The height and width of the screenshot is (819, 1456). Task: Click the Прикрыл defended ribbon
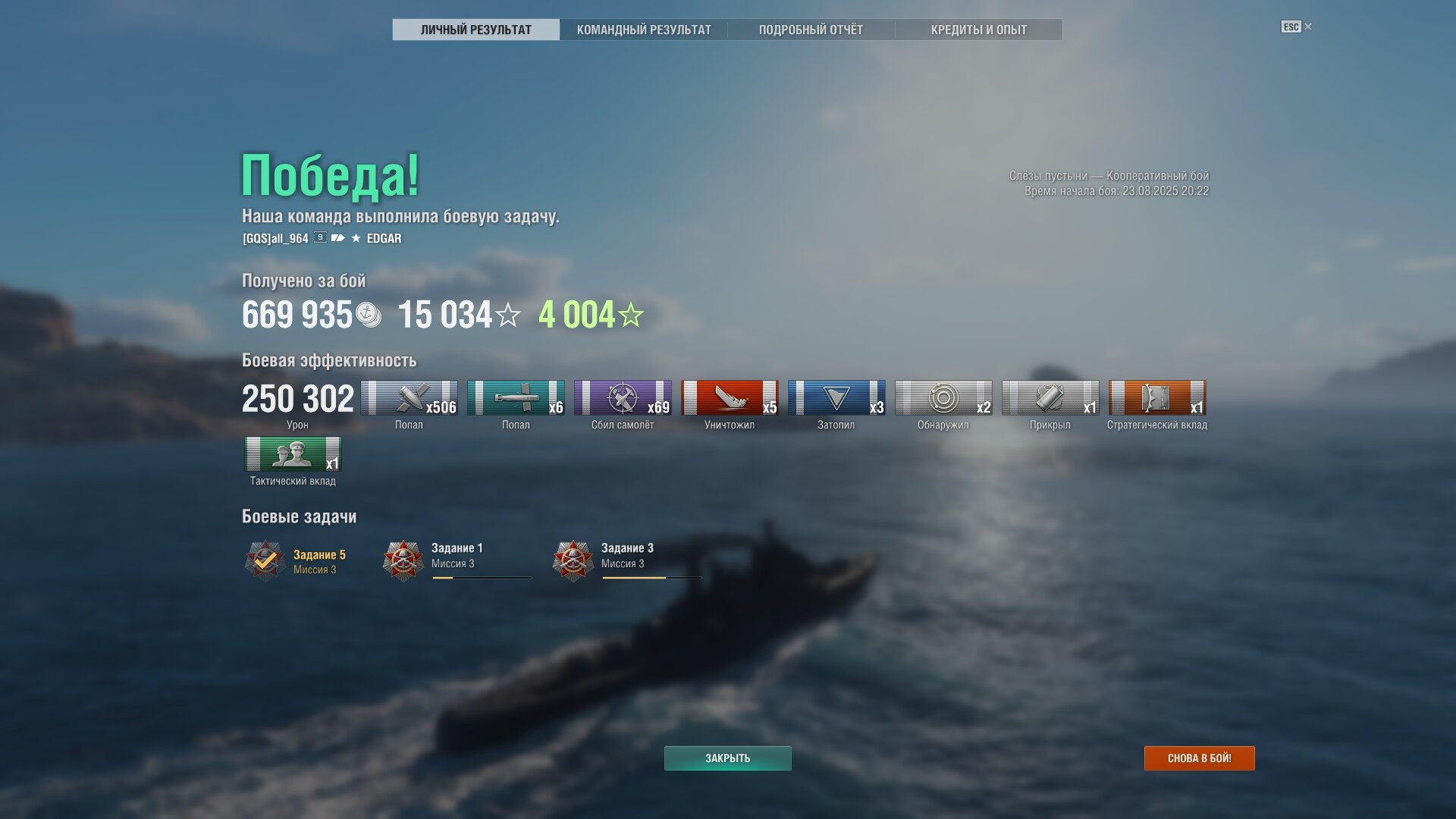tap(1050, 398)
